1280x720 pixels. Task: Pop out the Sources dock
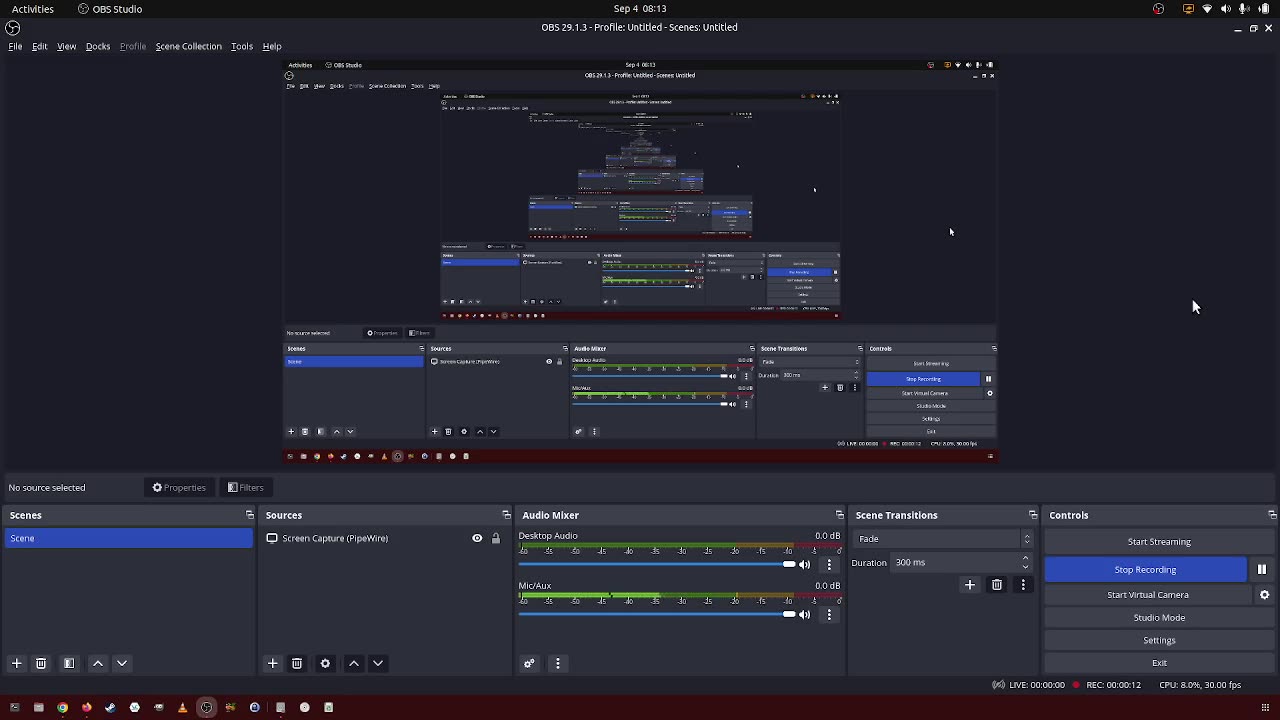[x=506, y=515]
